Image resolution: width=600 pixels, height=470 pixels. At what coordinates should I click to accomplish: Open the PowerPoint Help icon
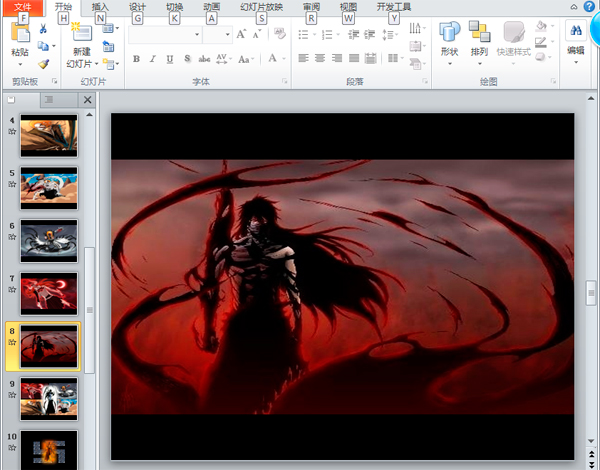(x=589, y=7)
